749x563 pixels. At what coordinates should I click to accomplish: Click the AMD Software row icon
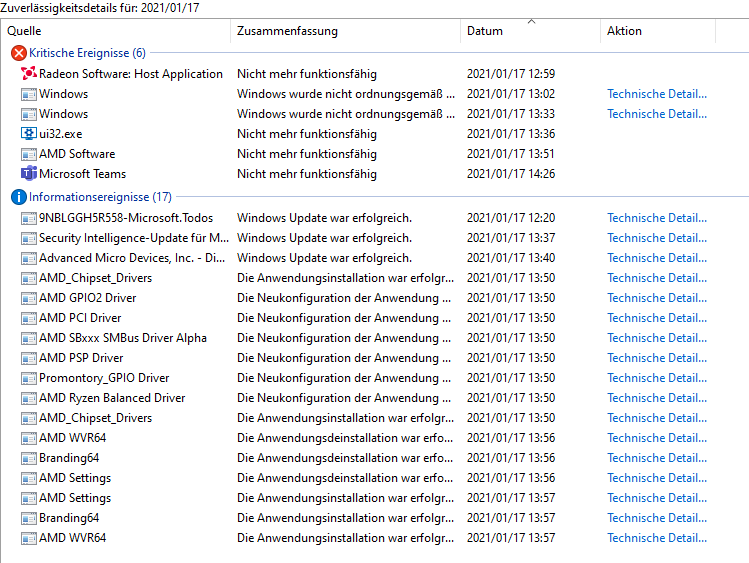tap(29, 154)
